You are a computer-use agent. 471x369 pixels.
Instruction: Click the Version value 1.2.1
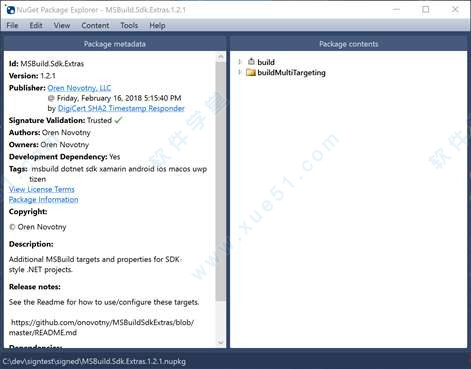click(x=48, y=76)
